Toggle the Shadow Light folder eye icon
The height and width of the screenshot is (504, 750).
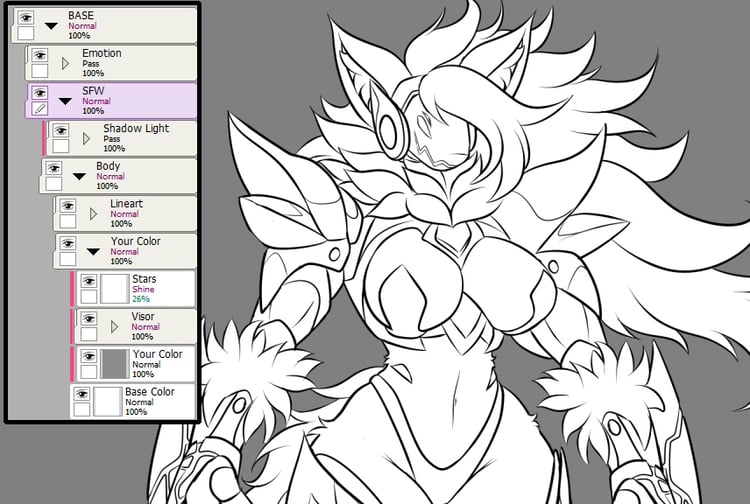click(61, 131)
